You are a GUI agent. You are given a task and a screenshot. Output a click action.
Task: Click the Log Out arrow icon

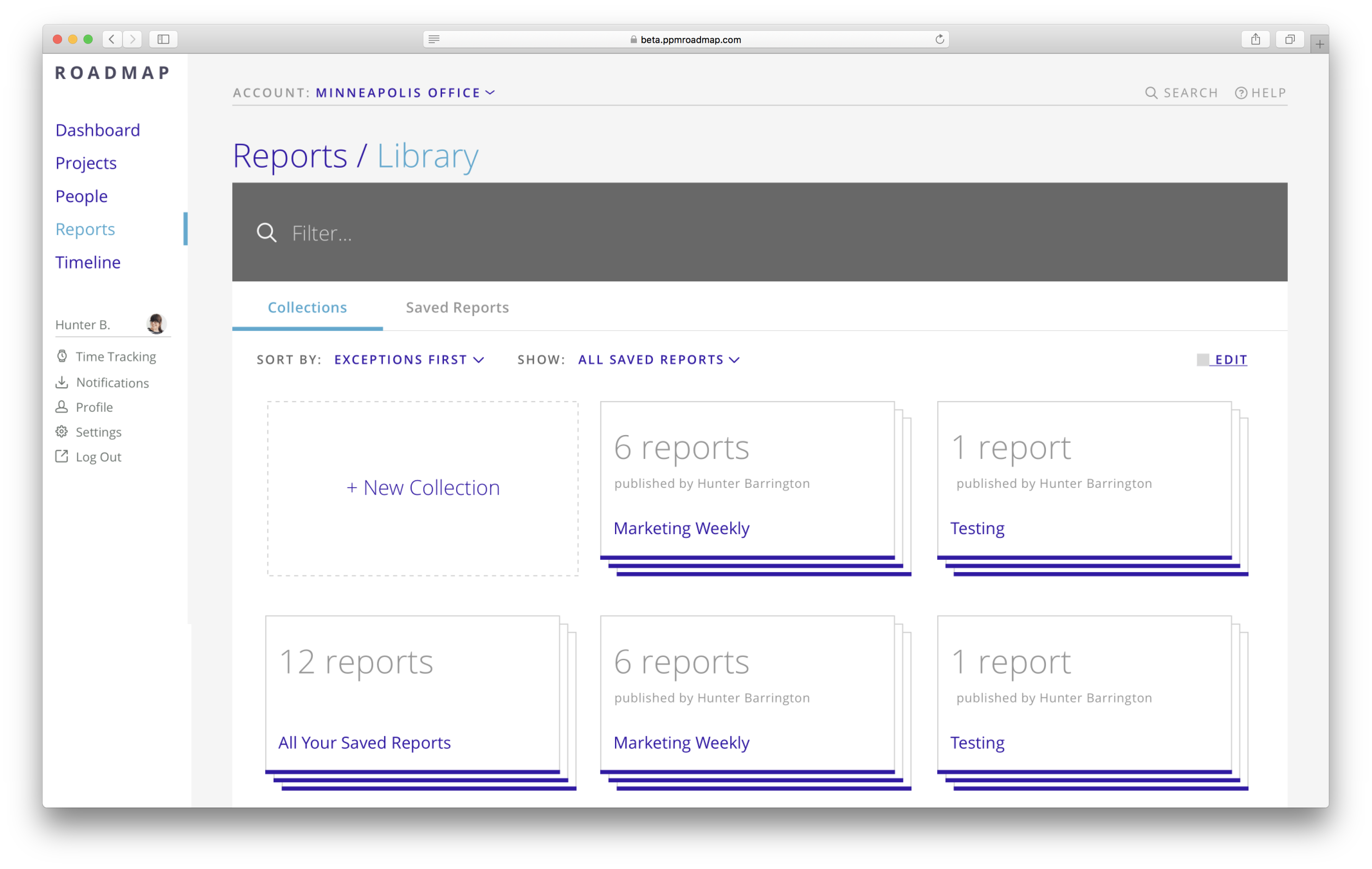click(62, 457)
